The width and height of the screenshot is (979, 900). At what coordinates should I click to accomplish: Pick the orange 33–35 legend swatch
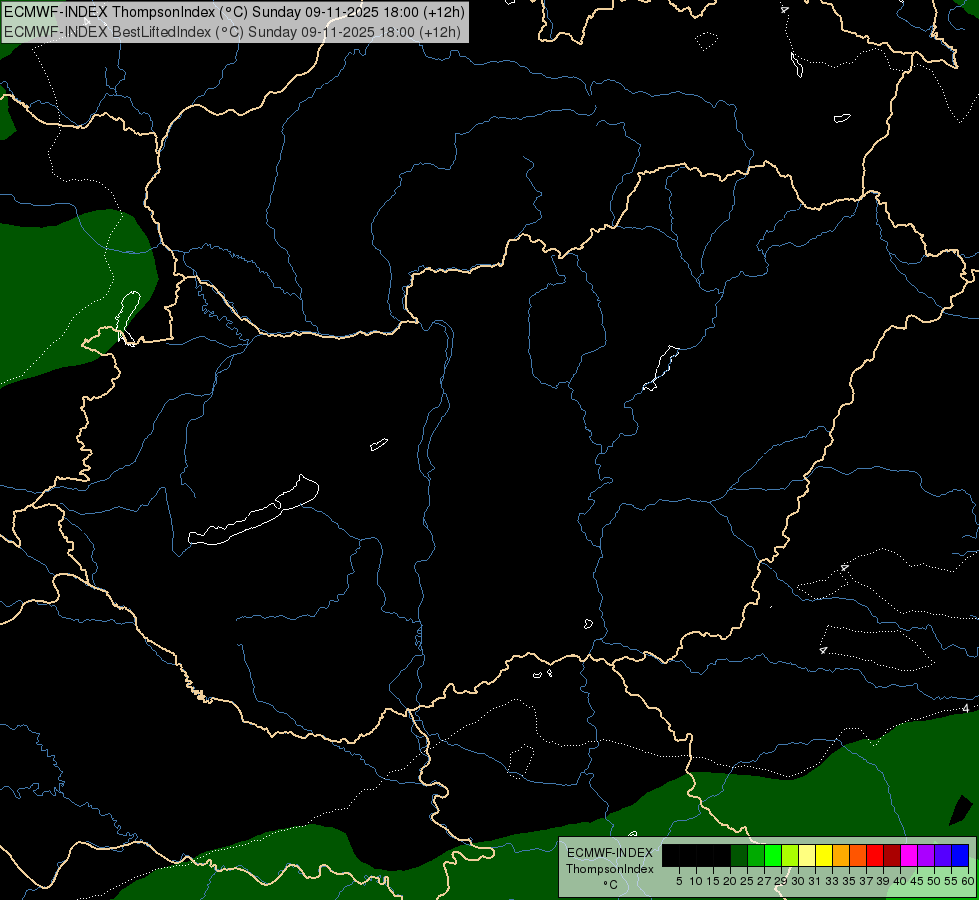(x=841, y=855)
